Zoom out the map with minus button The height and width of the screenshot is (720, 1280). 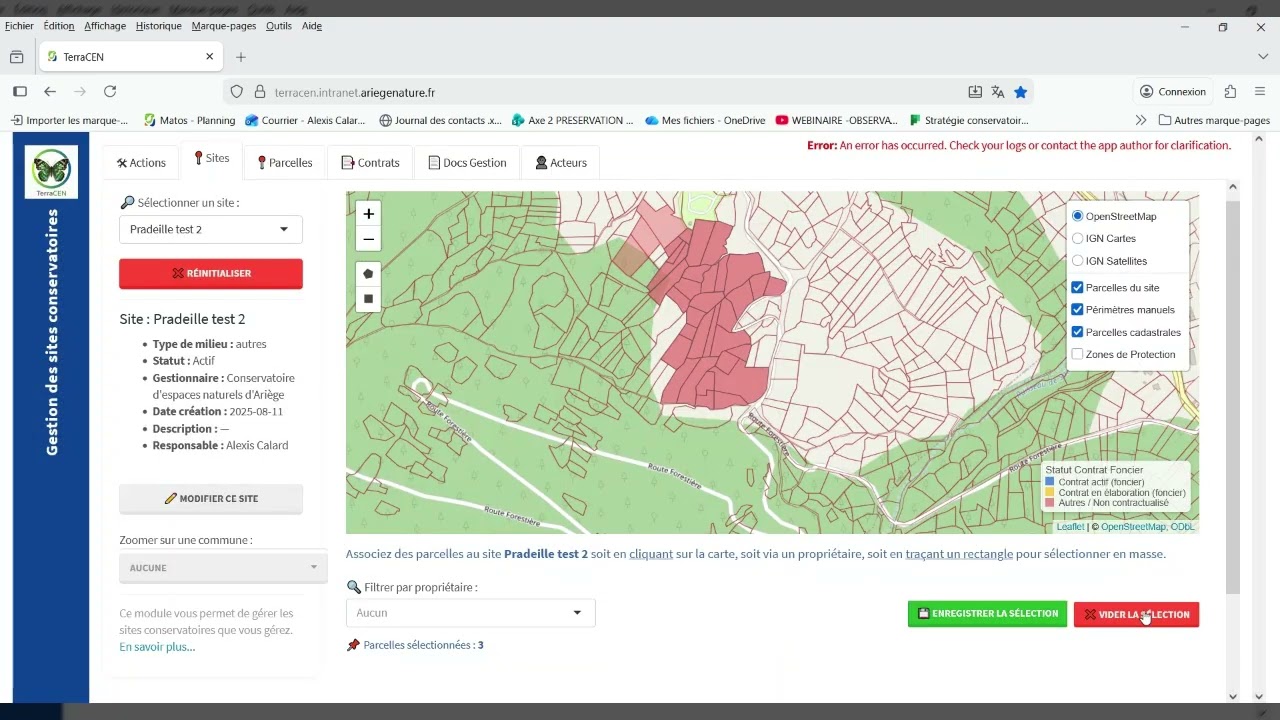click(x=369, y=239)
